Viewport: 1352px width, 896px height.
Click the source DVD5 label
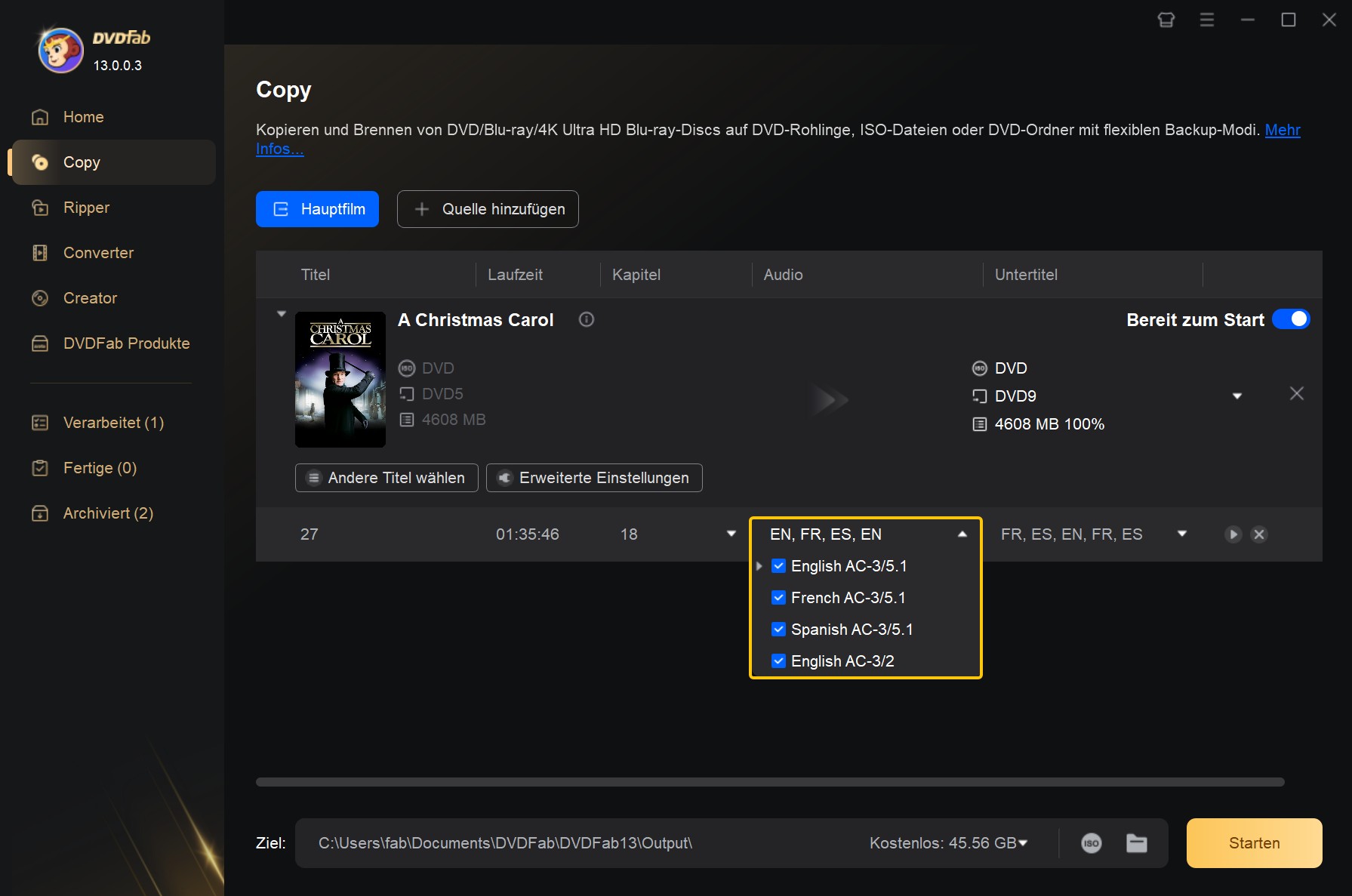(442, 394)
